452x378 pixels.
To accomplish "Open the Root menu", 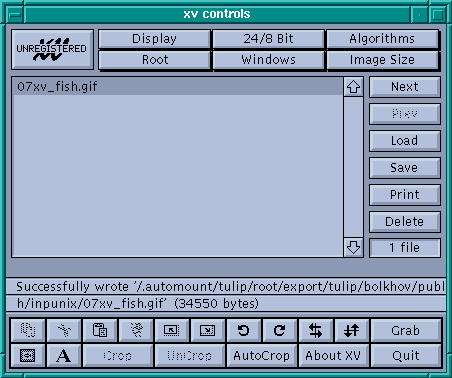I will coord(154,60).
